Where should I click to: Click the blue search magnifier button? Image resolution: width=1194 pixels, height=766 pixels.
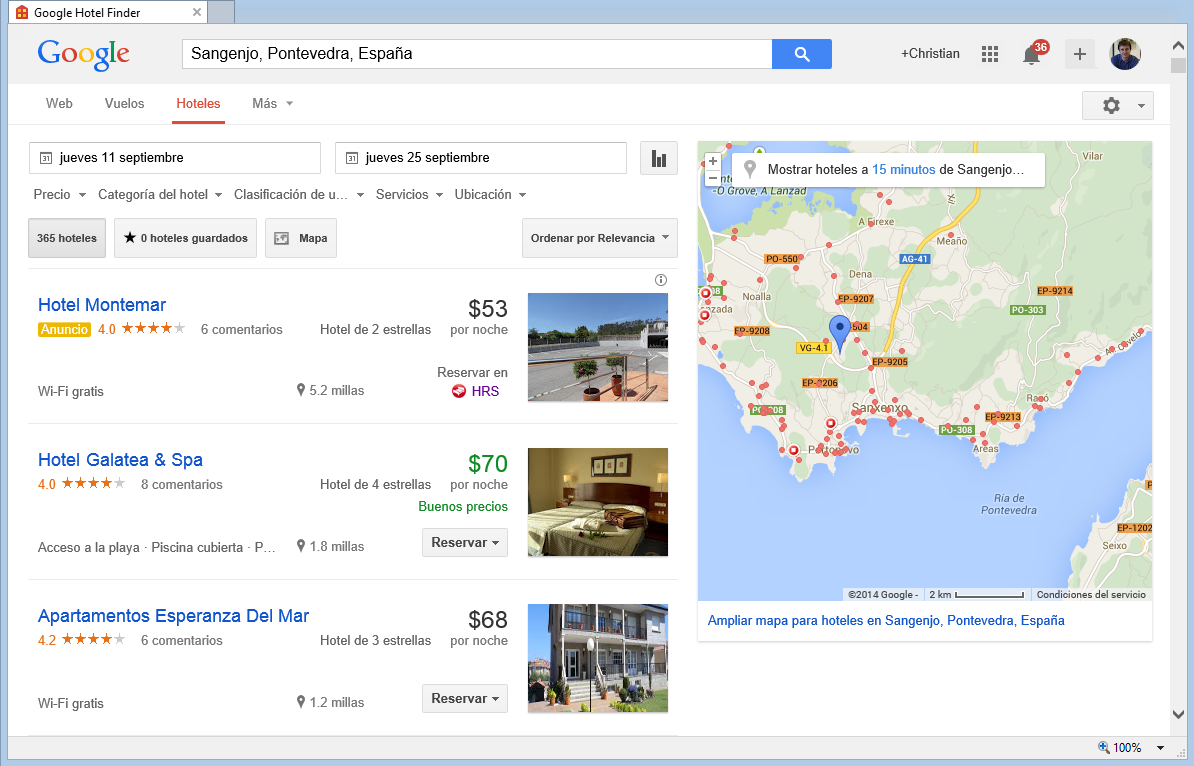pyautogui.click(x=801, y=54)
